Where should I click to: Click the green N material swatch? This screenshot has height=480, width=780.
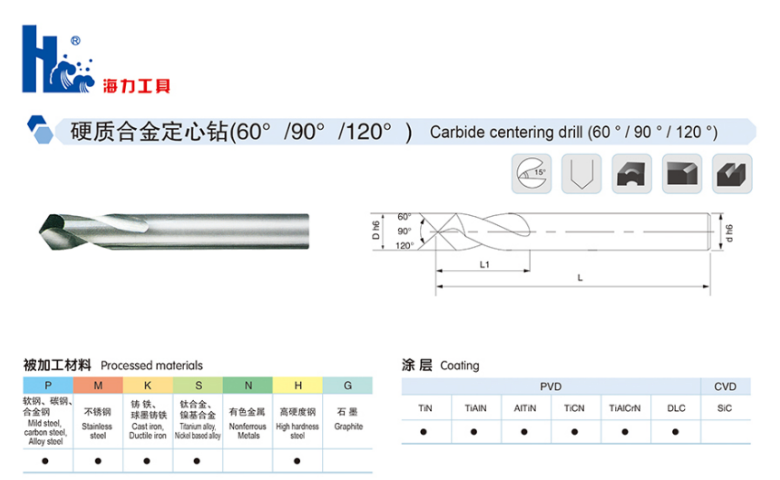tap(247, 385)
